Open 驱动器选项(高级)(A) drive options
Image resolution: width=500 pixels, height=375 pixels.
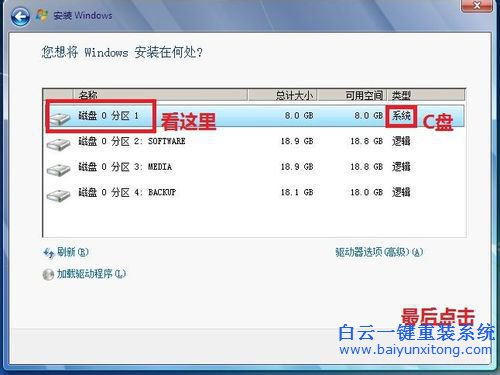pos(379,252)
